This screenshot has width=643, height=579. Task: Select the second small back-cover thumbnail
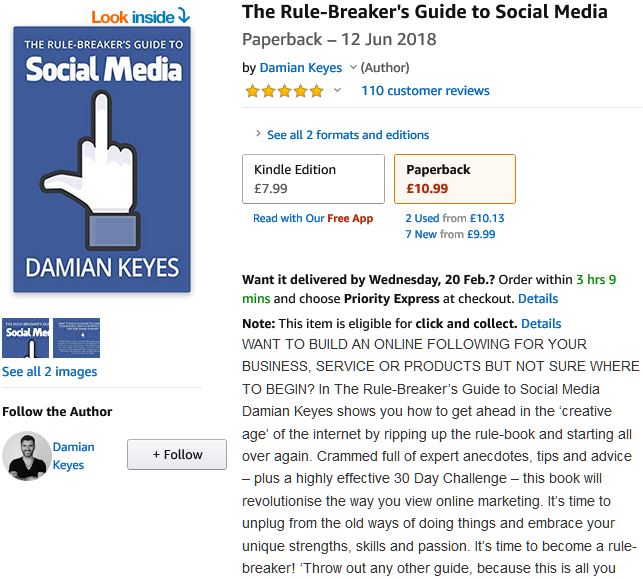click(x=76, y=338)
